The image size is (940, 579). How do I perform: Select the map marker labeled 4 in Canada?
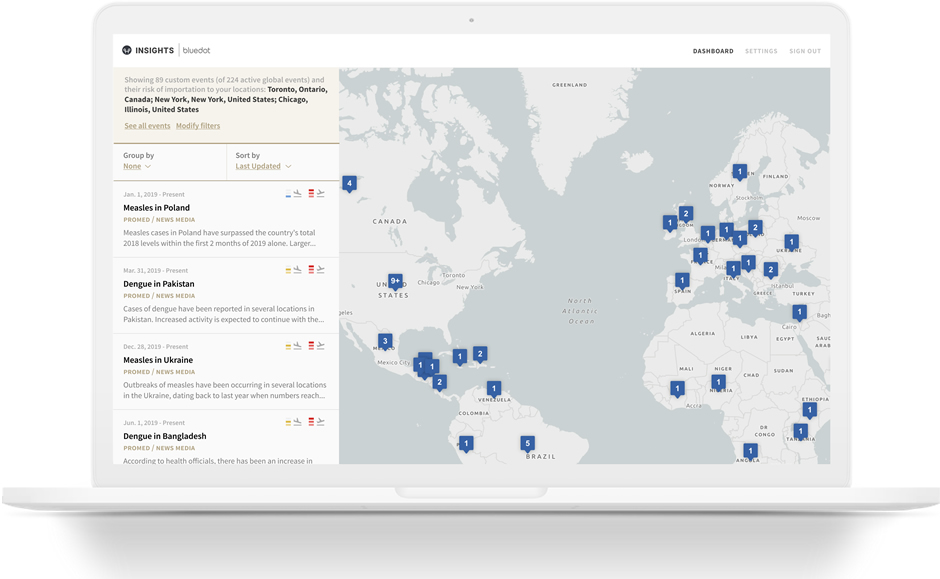[349, 183]
